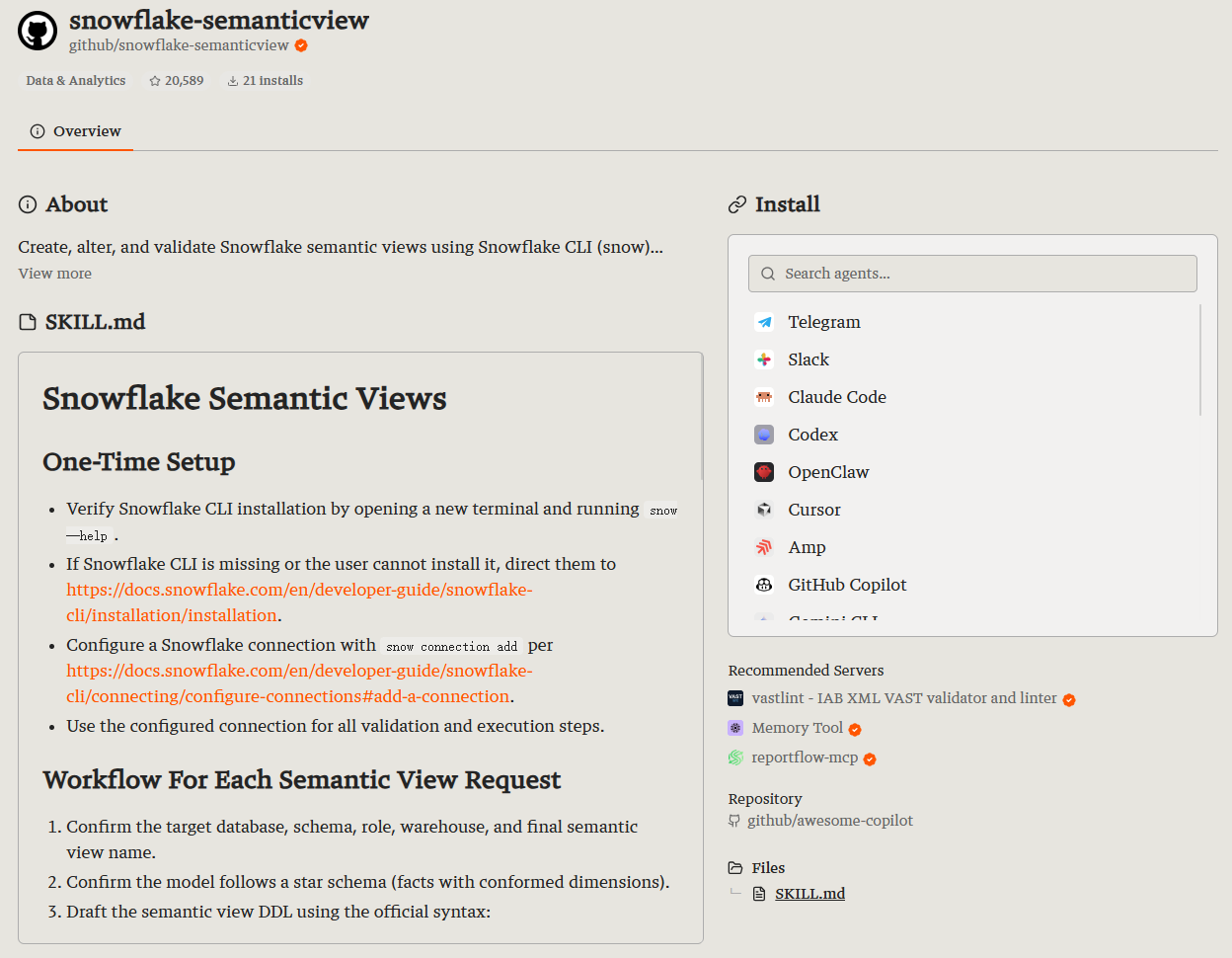Click the document icon beside SKILL.md file
1232x958 pixels.
coord(759,894)
